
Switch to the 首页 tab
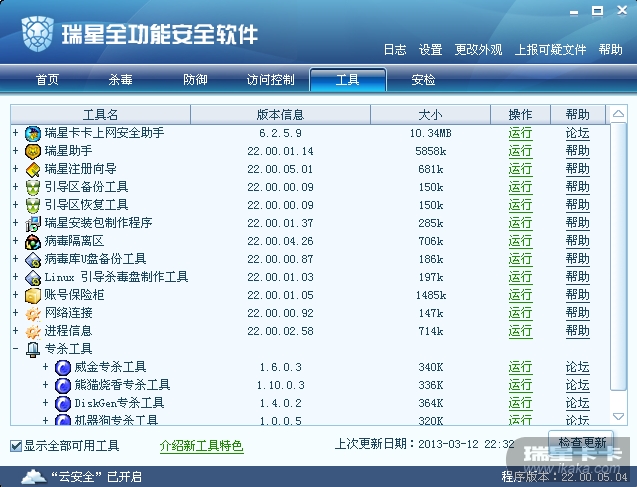click(48, 80)
